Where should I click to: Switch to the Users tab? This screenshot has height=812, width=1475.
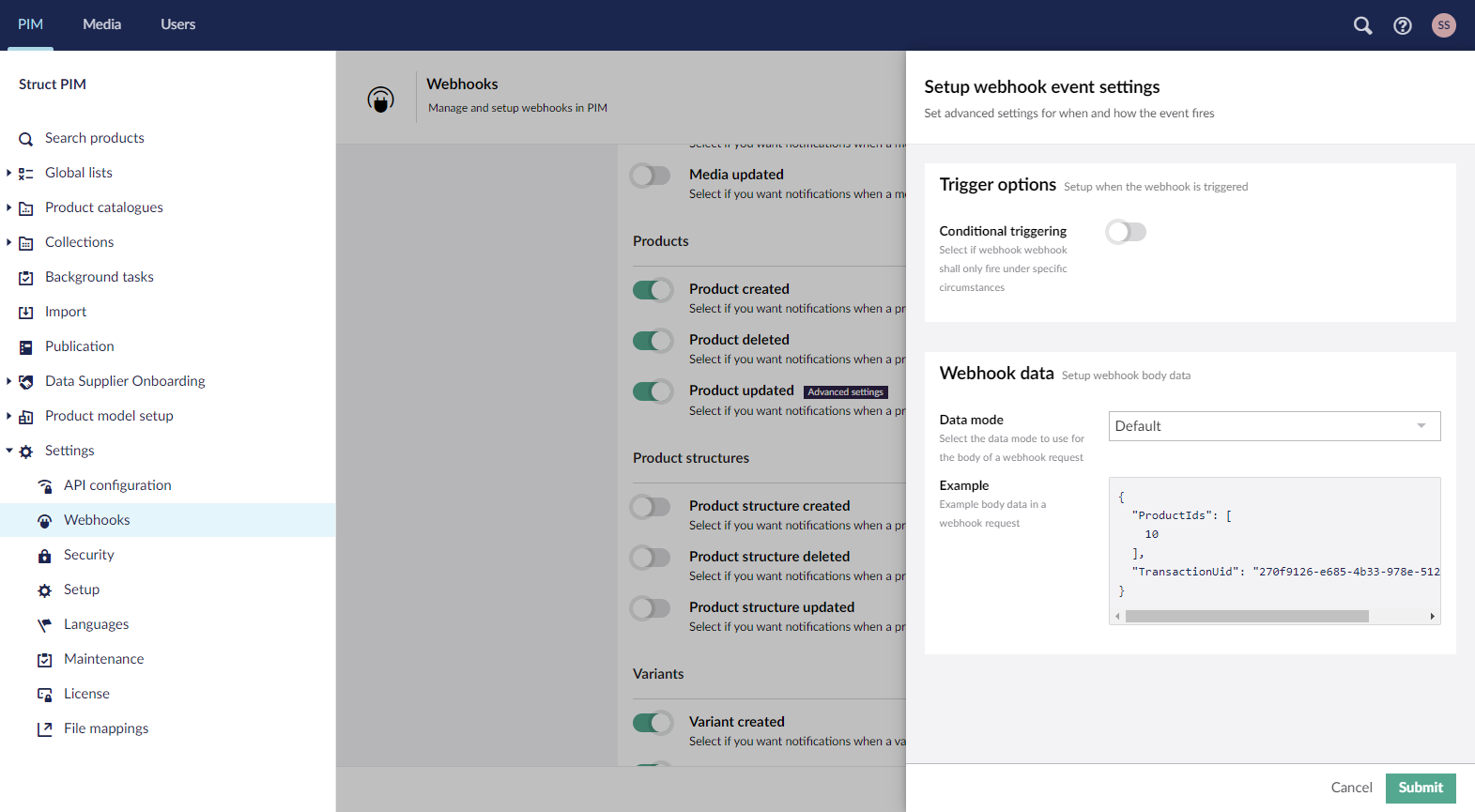pos(177,24)
